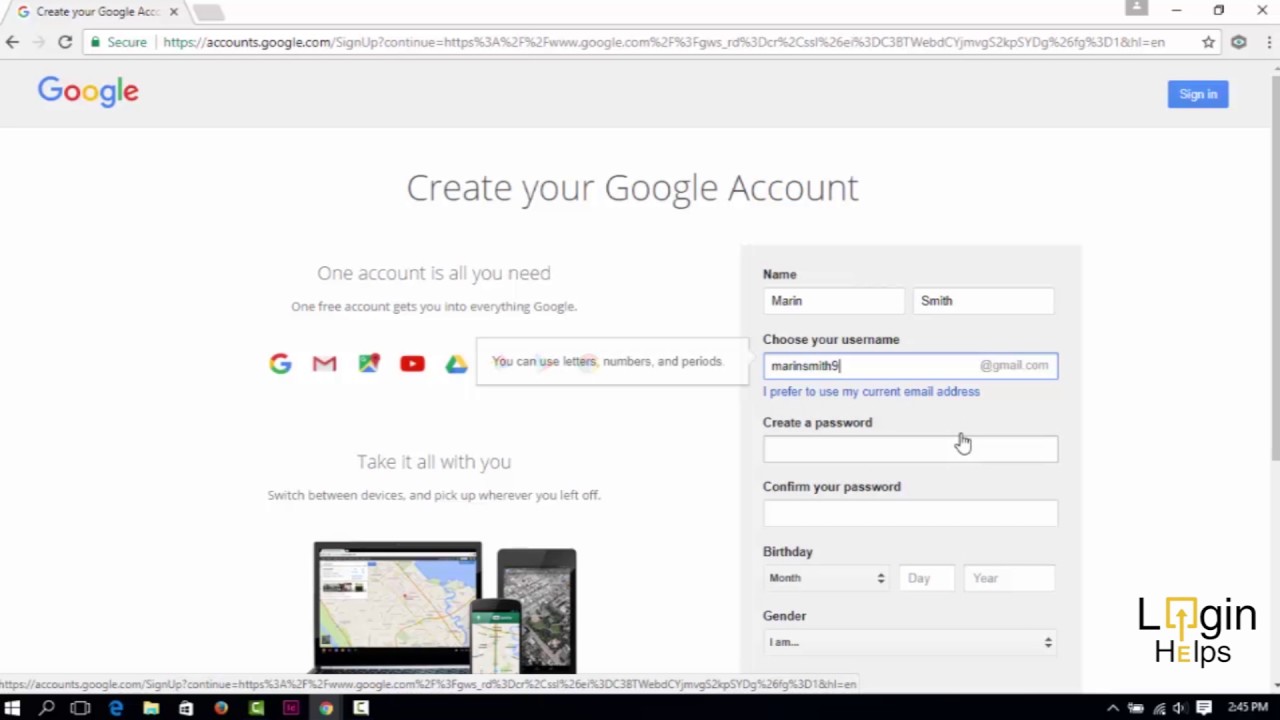This screenshot has height=720, width=1280.
Task: Click the blue Sign in button
Action: (x=1197, y=94)
